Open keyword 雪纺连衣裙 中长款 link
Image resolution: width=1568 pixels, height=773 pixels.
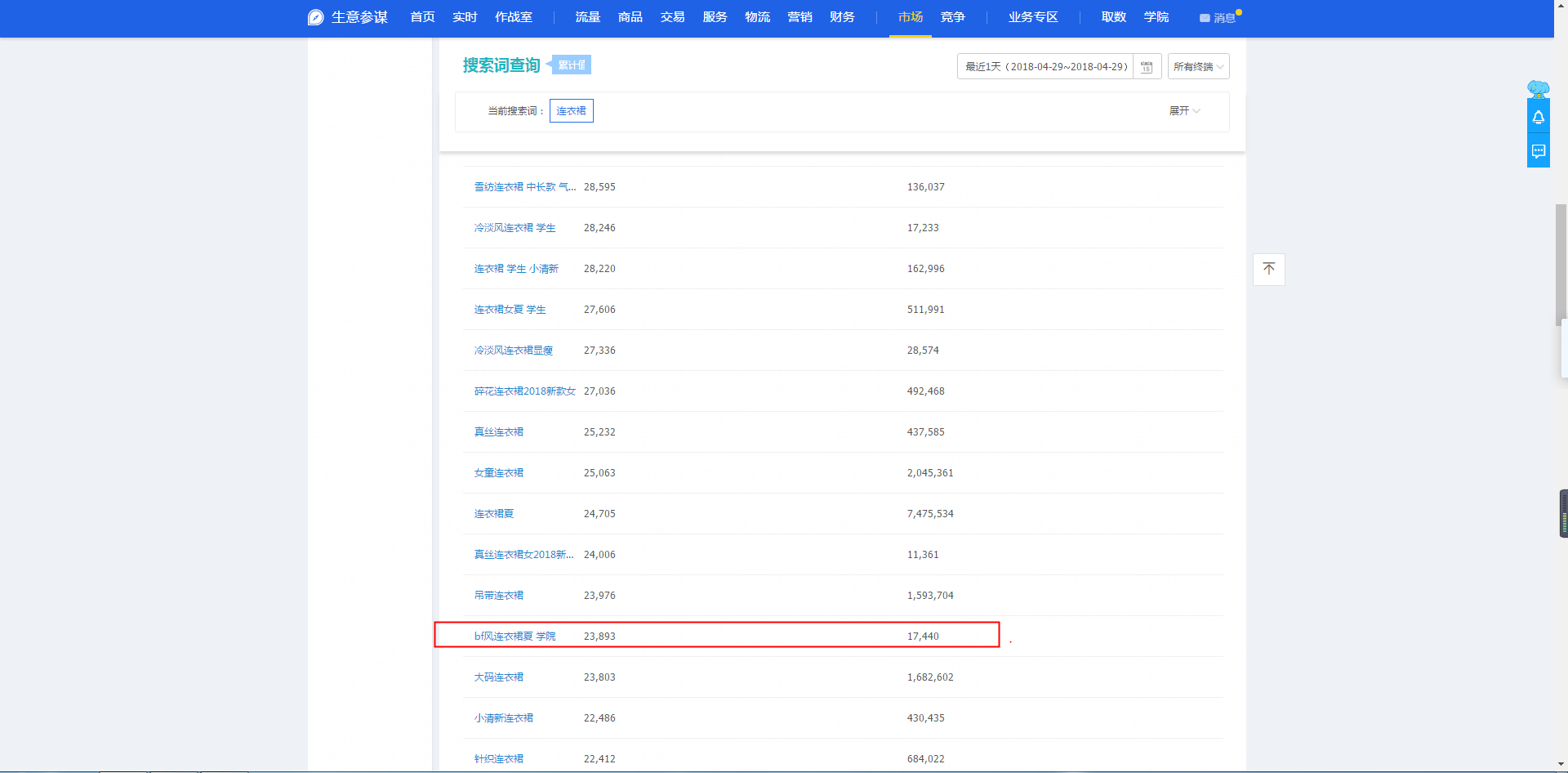(525, 187)
